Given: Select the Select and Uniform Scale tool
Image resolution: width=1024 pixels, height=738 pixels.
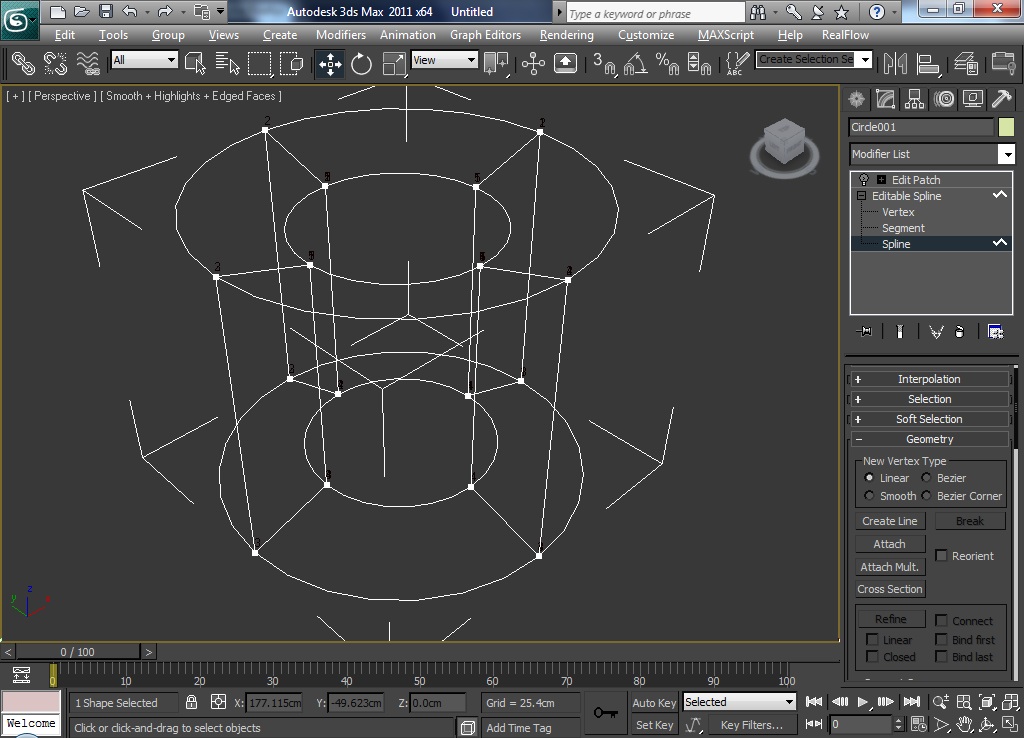Looking at the screenshot, I should coord(394,63).
